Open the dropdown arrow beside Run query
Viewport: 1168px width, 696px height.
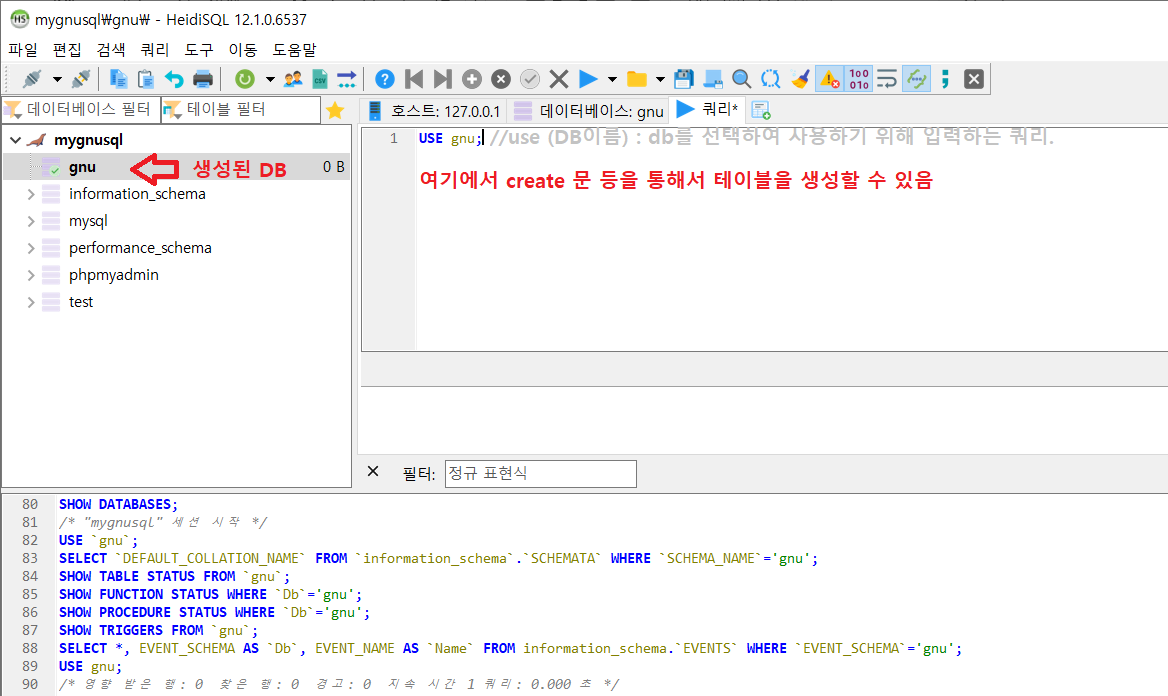612,79
